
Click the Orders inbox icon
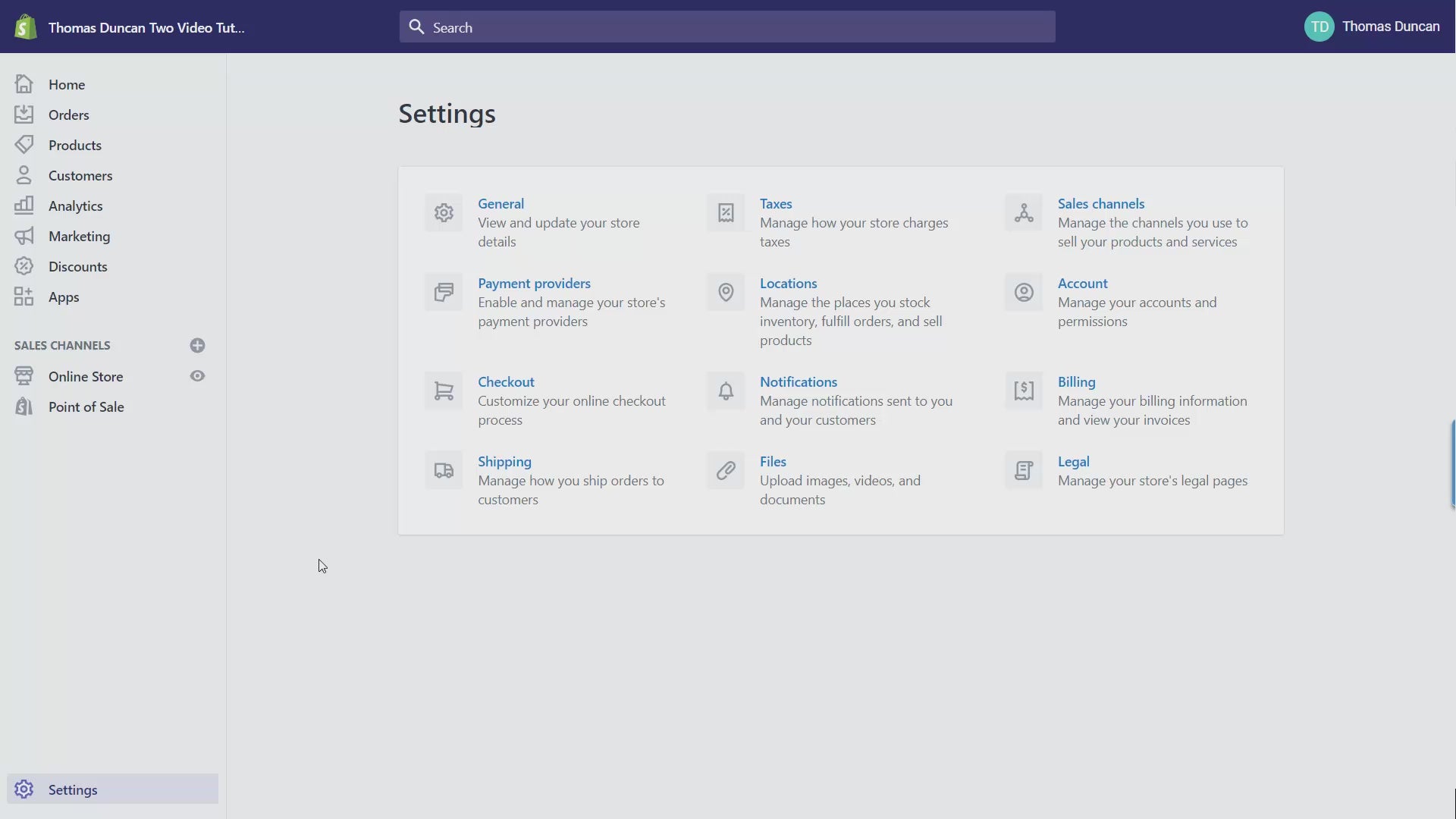(x=24, y=115)
